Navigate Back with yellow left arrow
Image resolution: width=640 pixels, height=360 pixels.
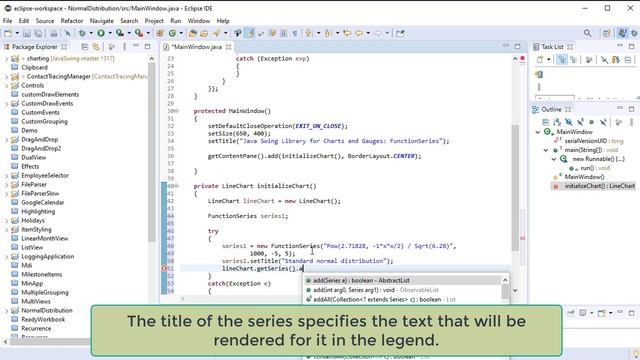pos(359,33)
